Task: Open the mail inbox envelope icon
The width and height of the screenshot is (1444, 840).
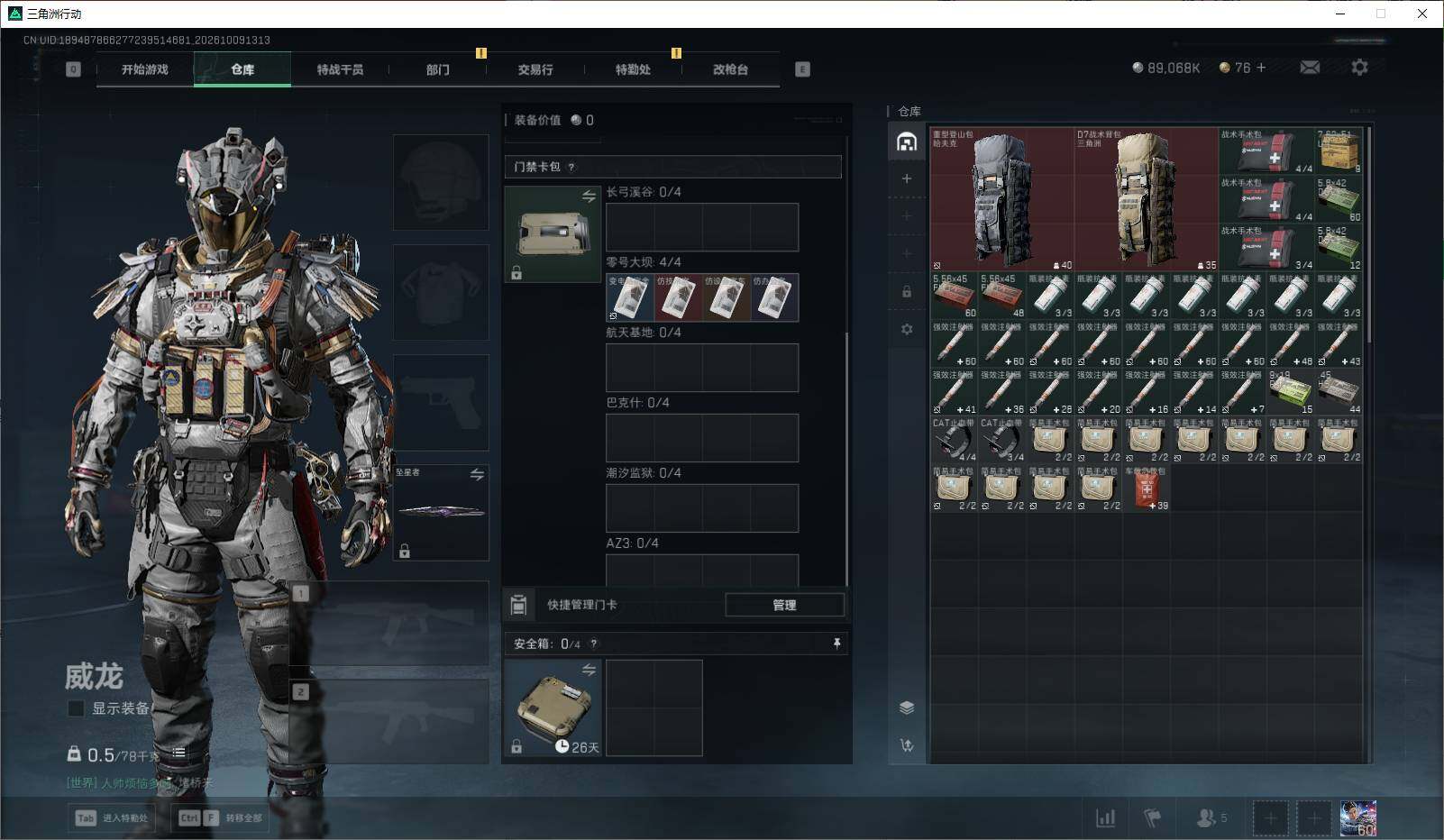Action: [x=1310, y=68]
